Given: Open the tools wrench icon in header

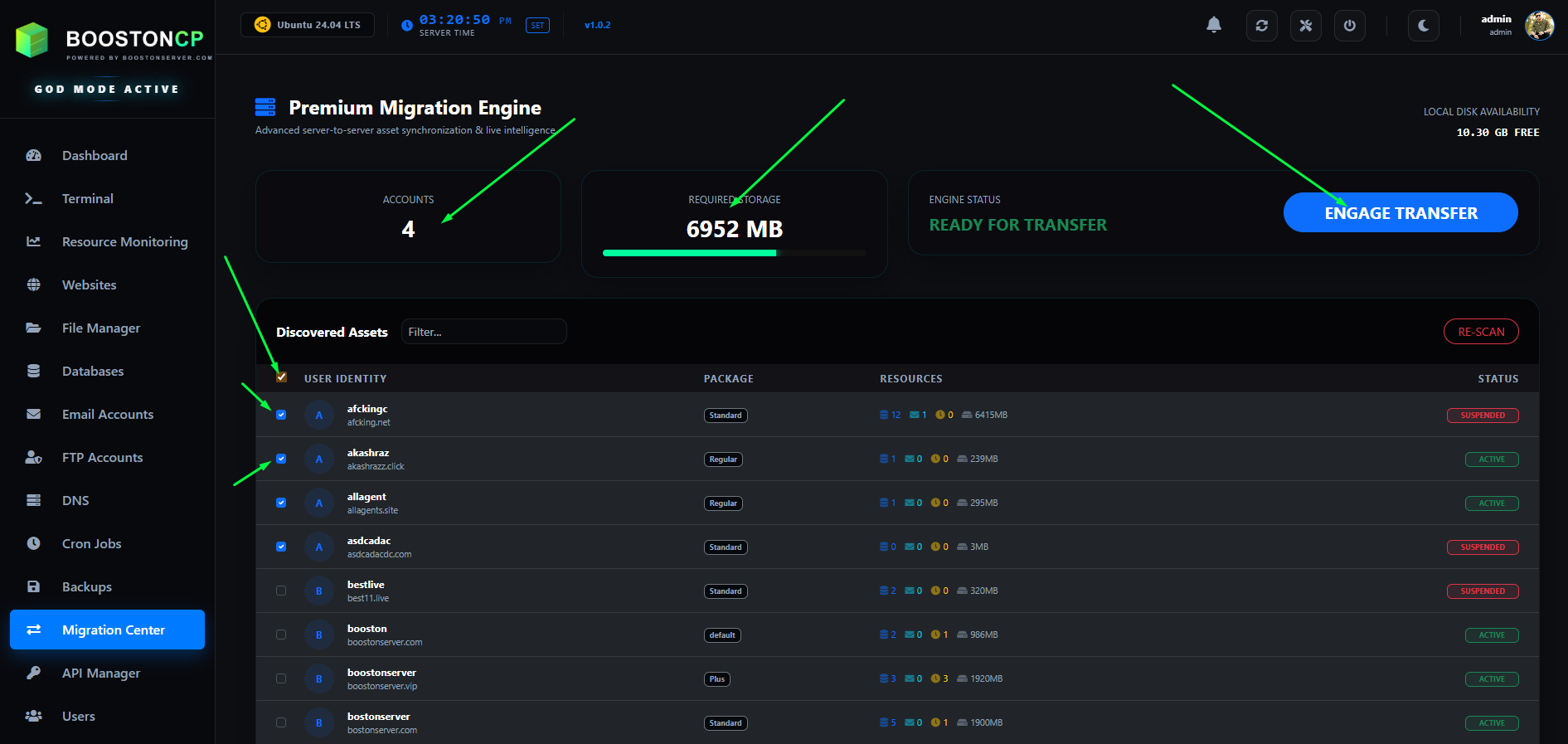Looking at the screenshot, I should [1305, 26].
